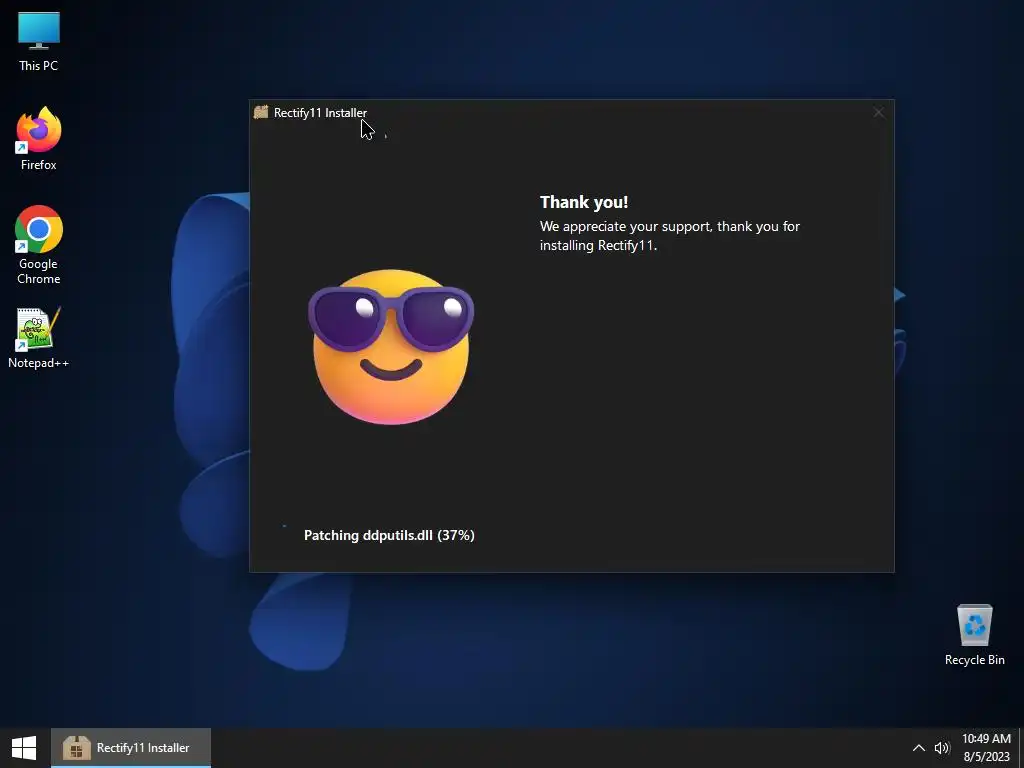Click the 'Rectify11 Installer' window title text
The height and width of the screenshot is (768, 1024).
[320, 112]
